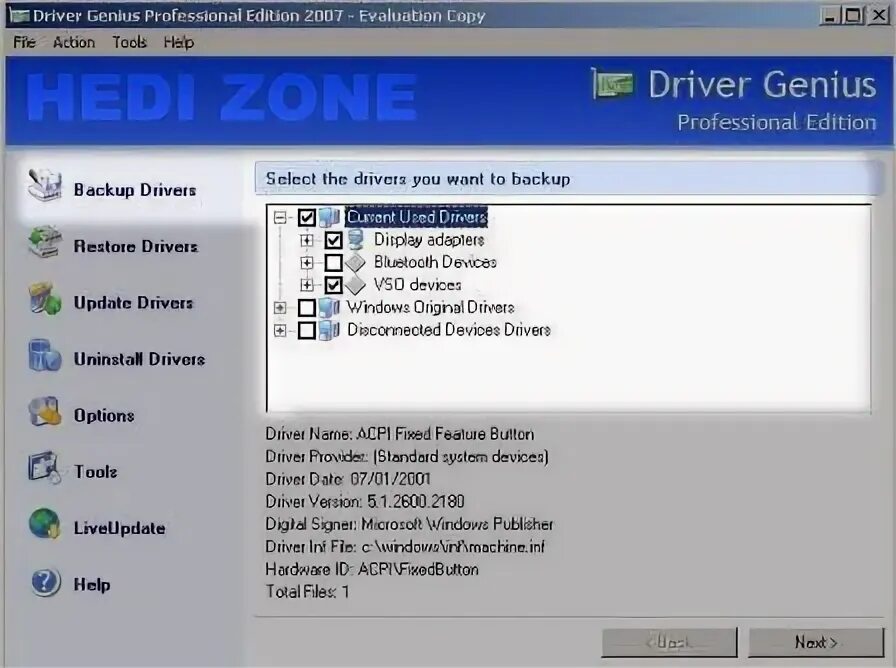Uncheck the VSO devices checkbox
The height and width of the screenshot is (668, 896).
333,285
